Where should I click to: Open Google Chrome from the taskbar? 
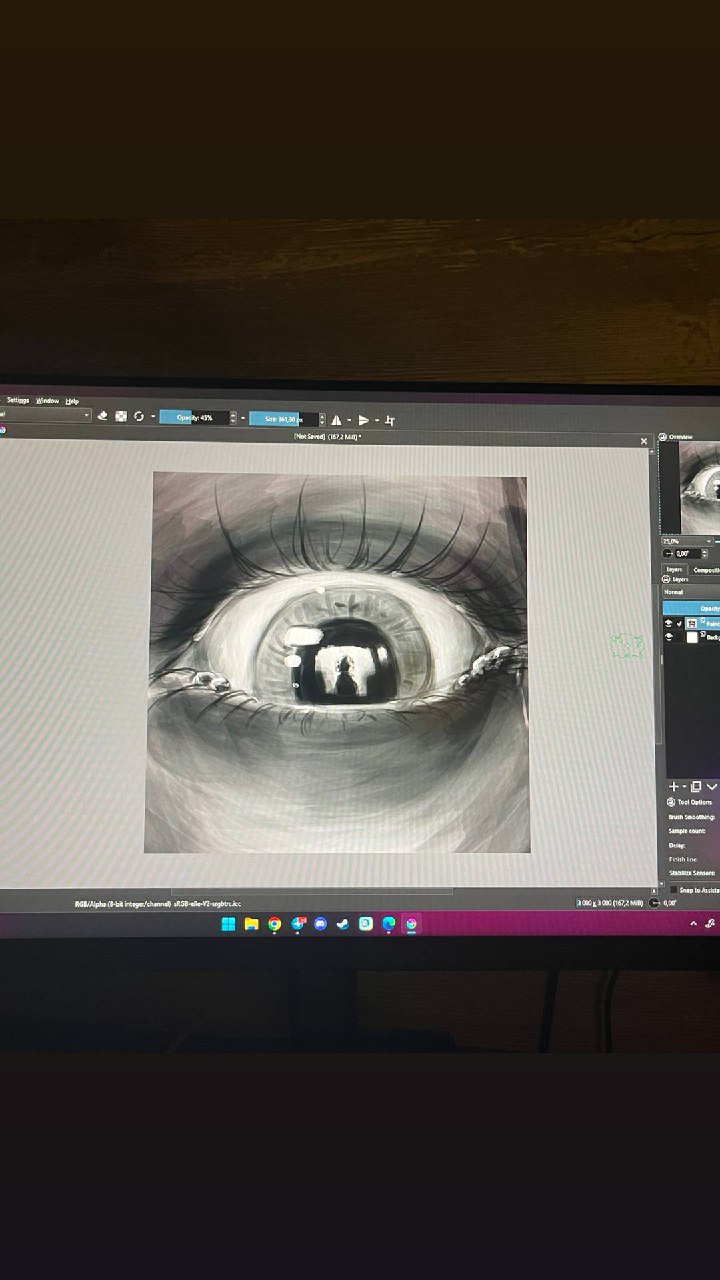point(274,924)
